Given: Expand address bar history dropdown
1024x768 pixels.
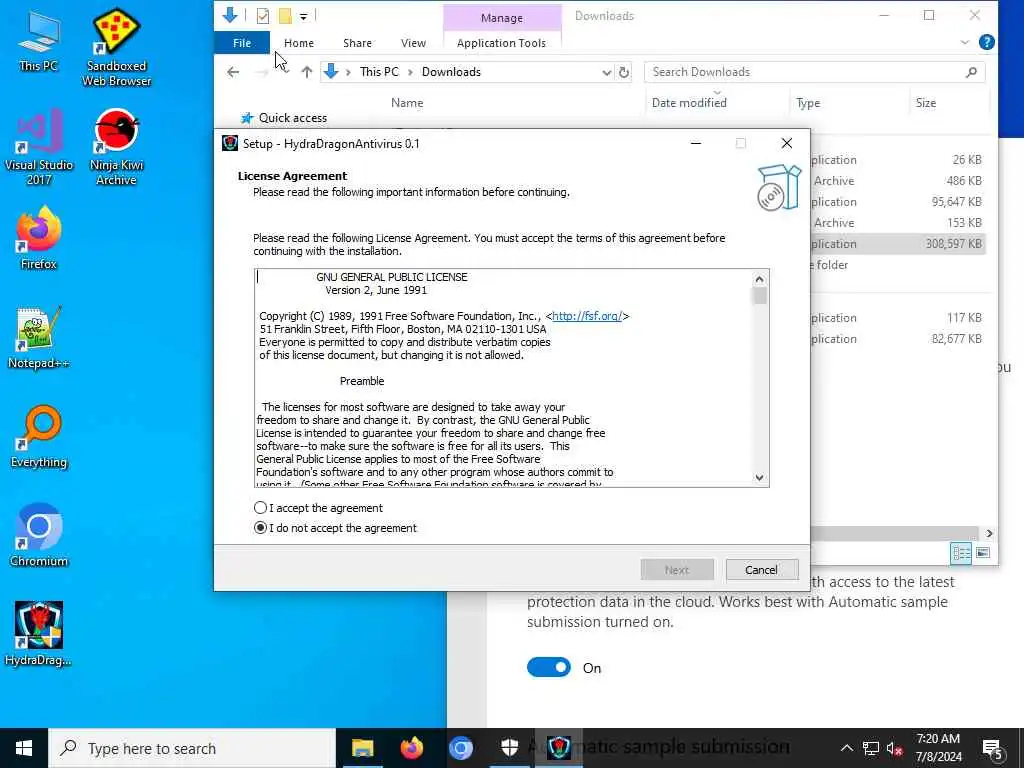Looking at the screenshot, I should pos(606,72).
